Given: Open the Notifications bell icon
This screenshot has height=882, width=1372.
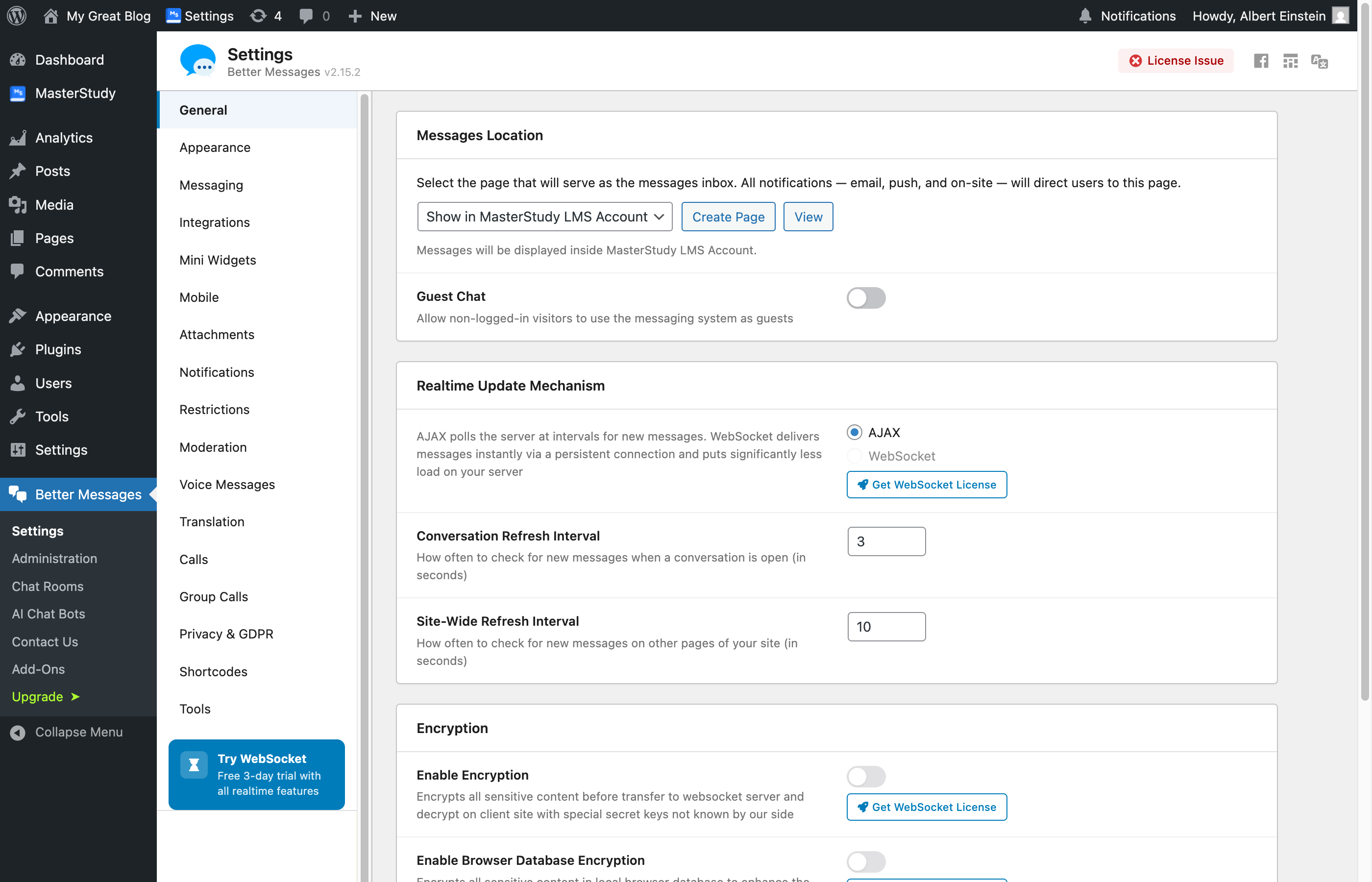Looking at the screenshot, I should point(1084,16).
